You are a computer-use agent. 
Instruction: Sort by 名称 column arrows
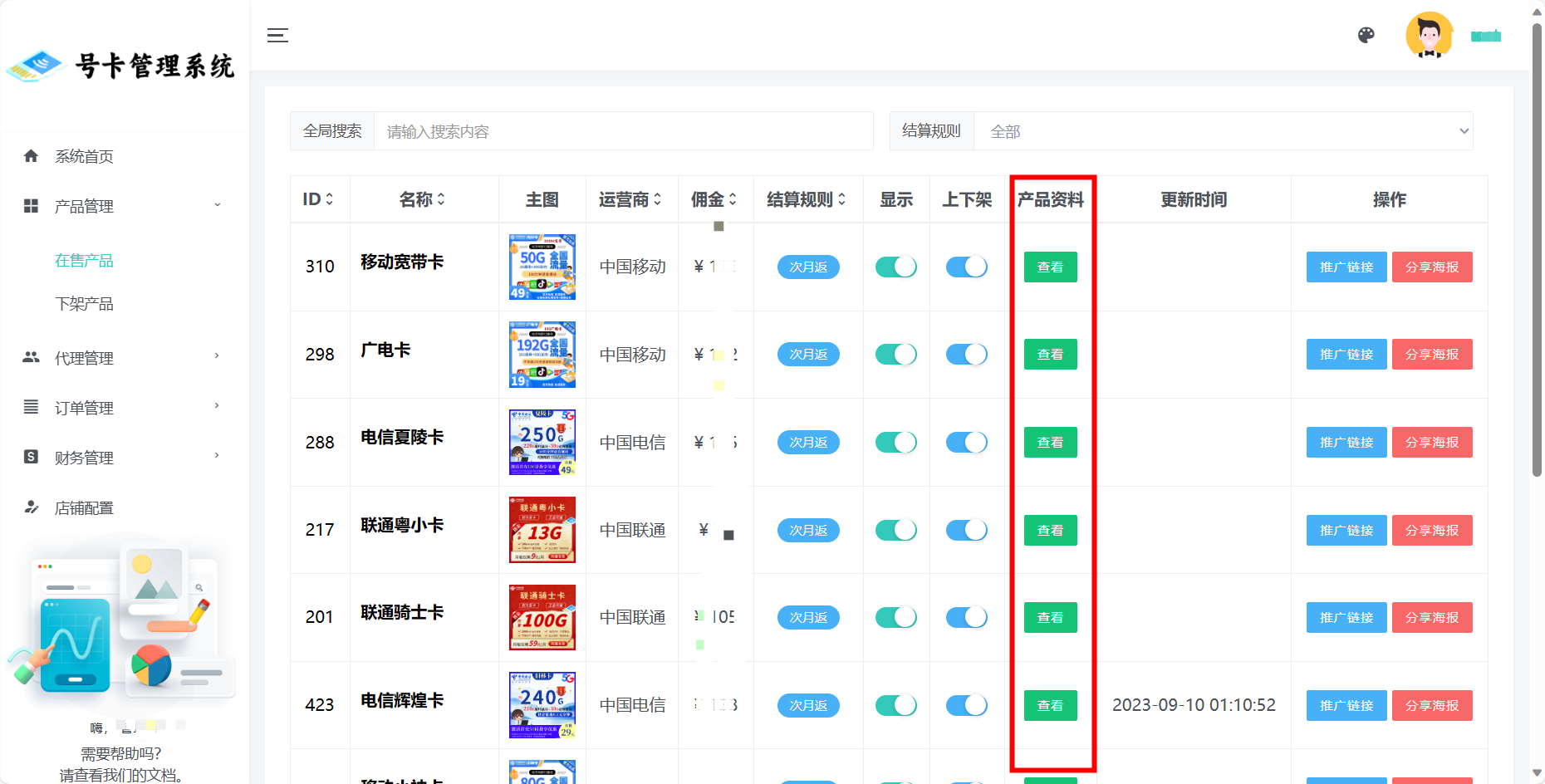coord(441,199)
